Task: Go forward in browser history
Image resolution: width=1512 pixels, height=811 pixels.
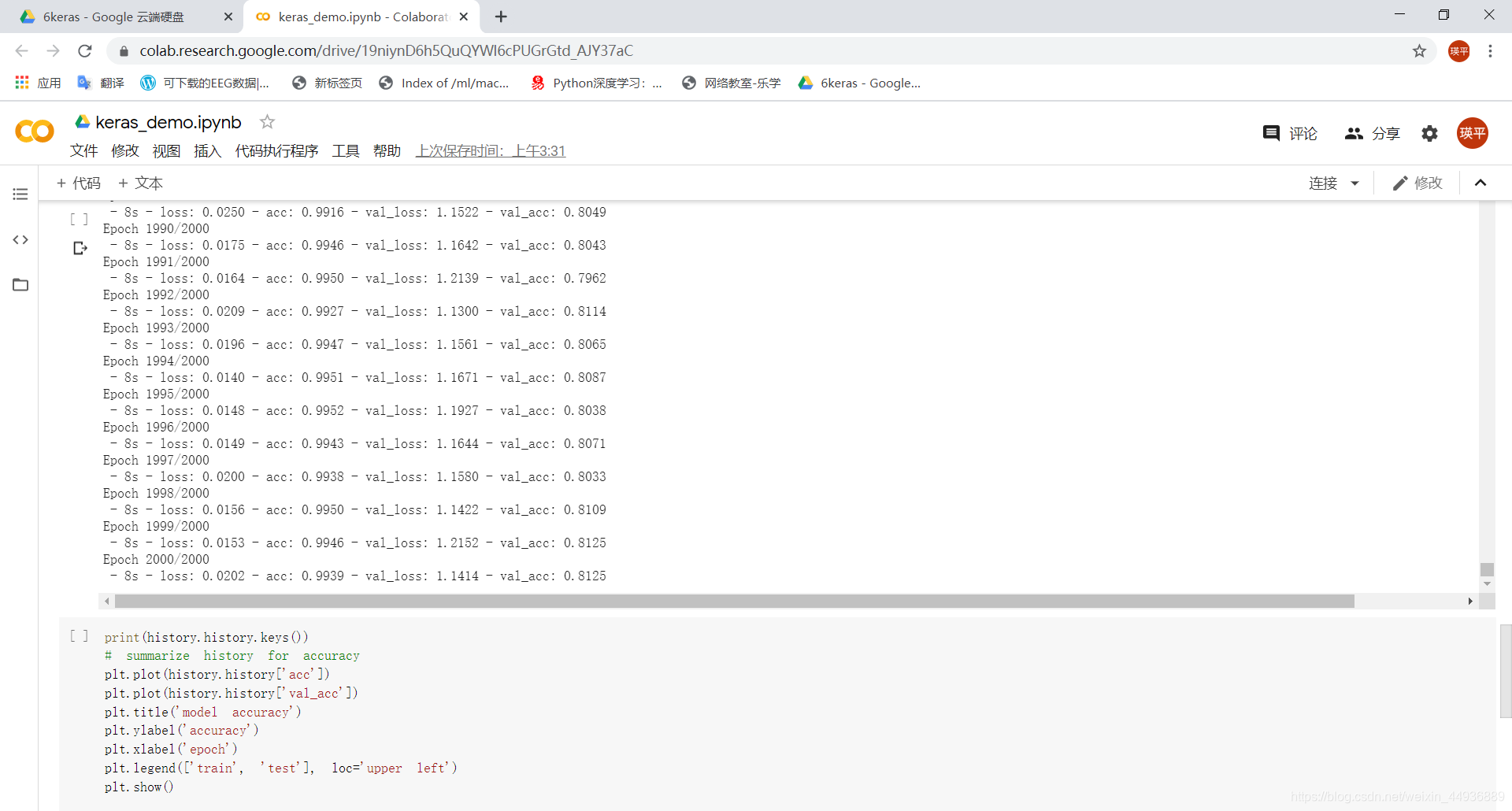Action: pos(53,51)
